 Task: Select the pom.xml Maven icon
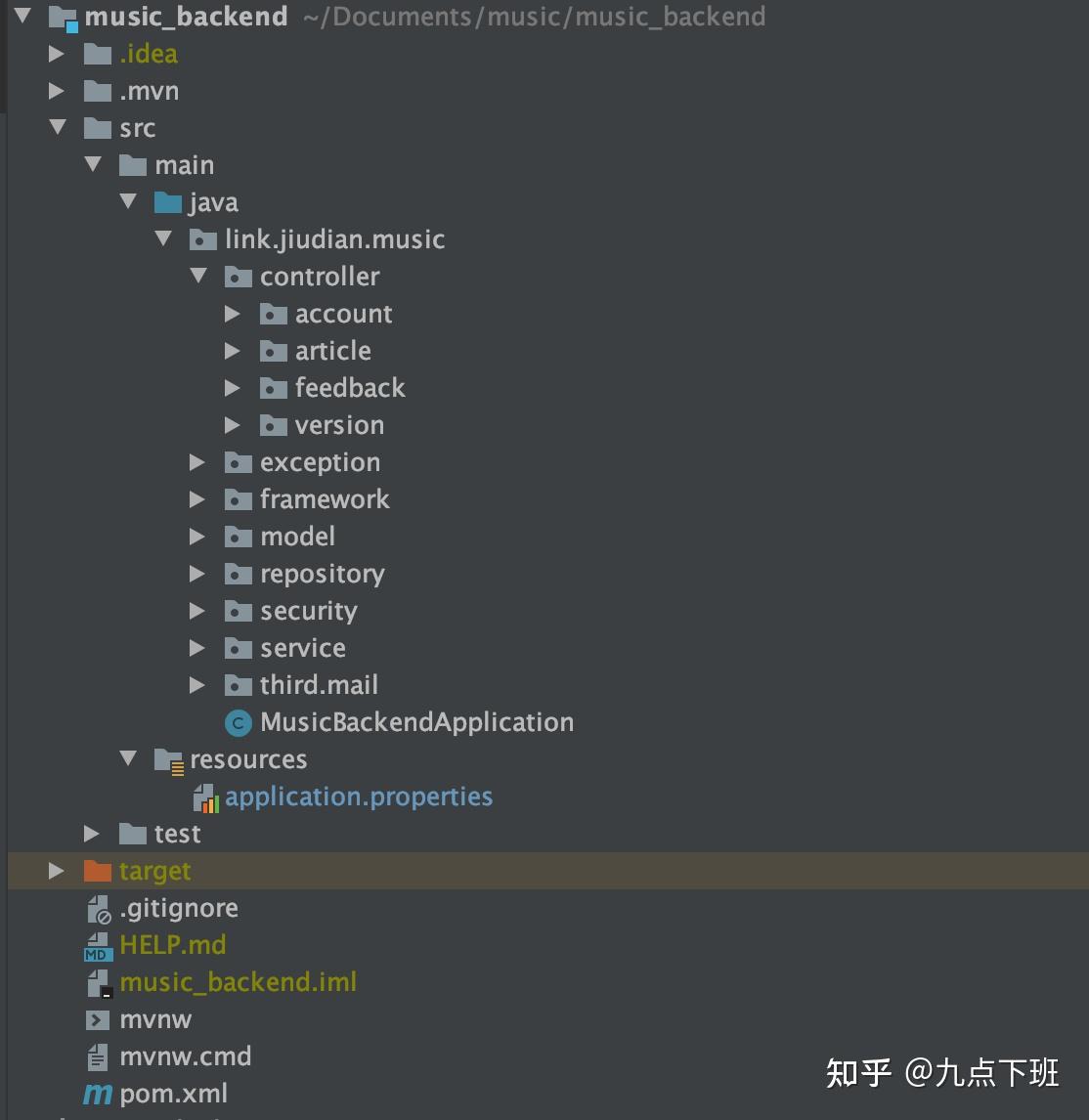coord(97,1094)
